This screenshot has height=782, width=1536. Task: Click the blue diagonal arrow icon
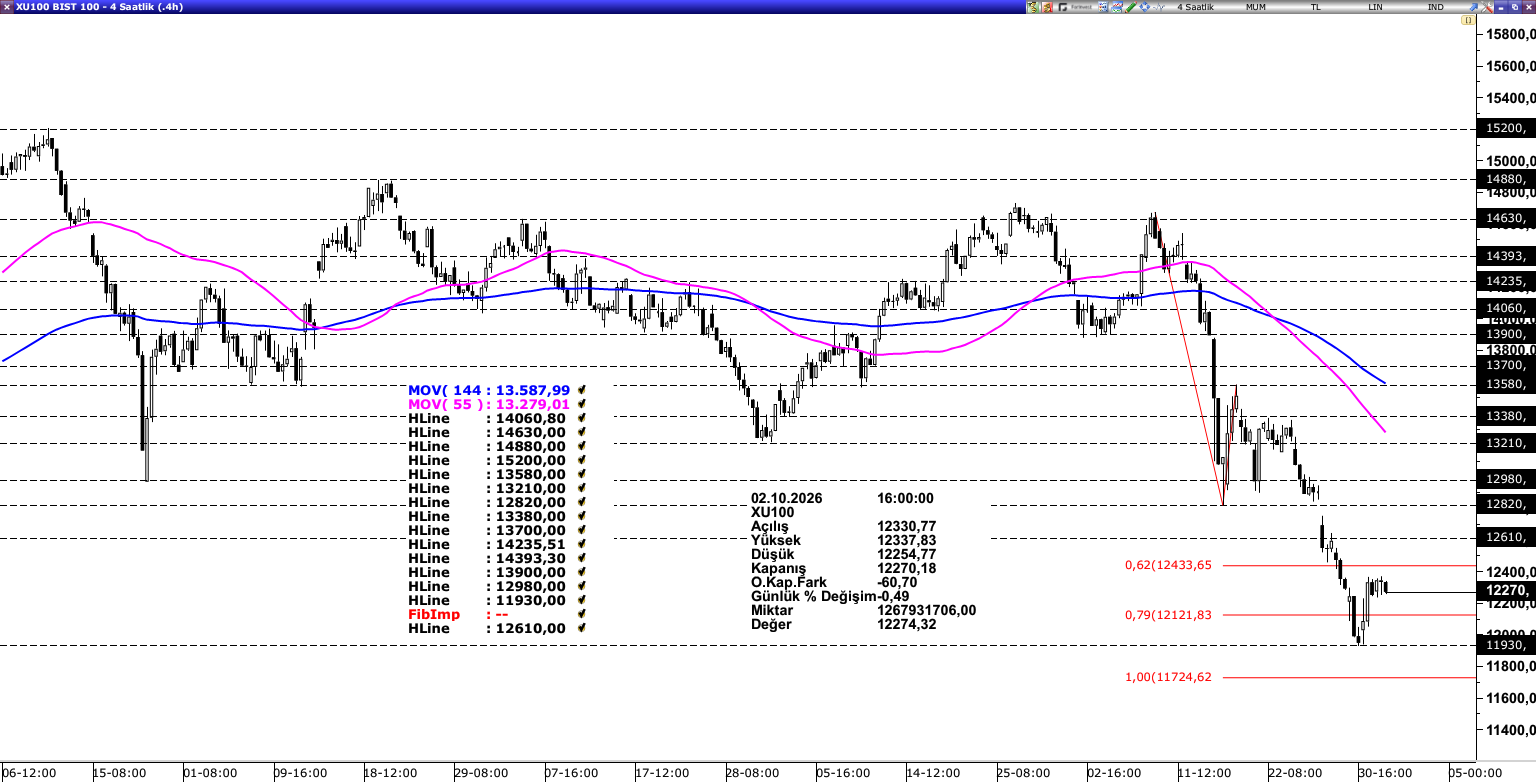coord(1473,7)
